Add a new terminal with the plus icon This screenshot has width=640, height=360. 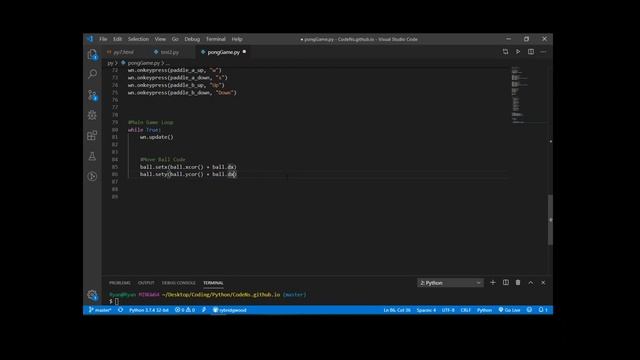click(x=493, y=282)
